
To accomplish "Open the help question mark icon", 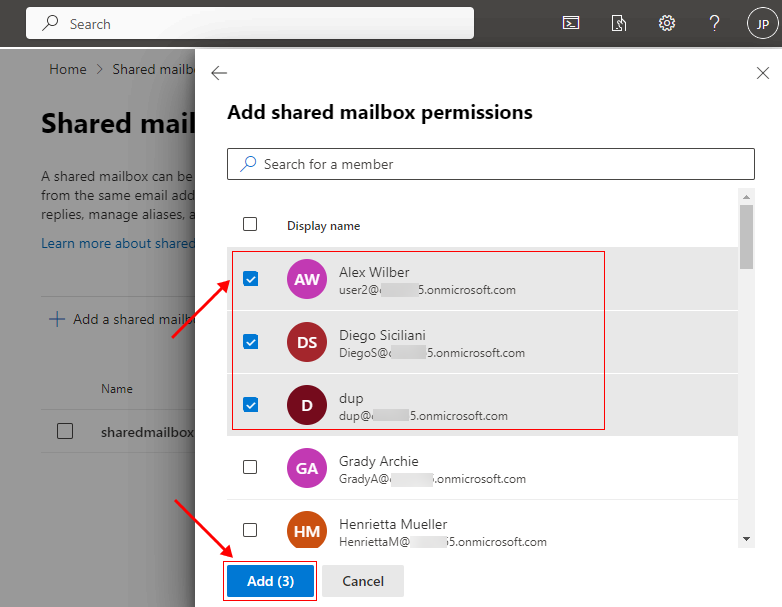I will coord(715,24).
